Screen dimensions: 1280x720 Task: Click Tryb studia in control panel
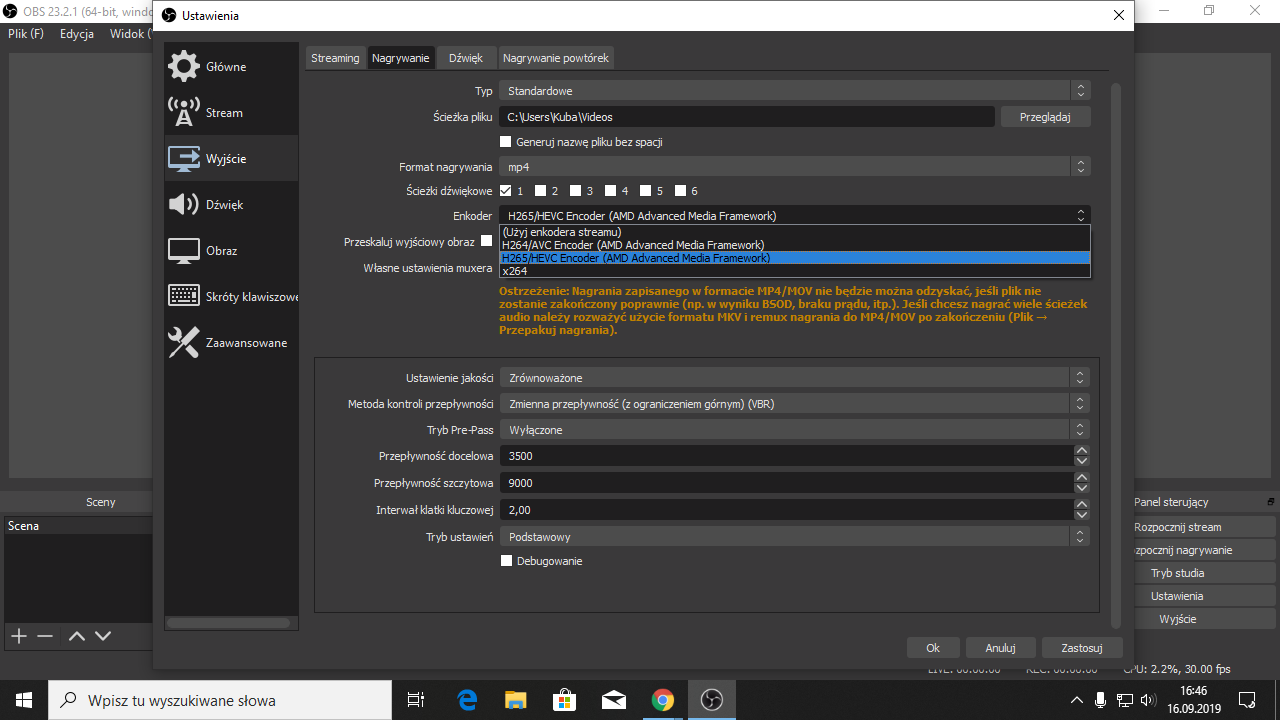[x=1177, y=573]
